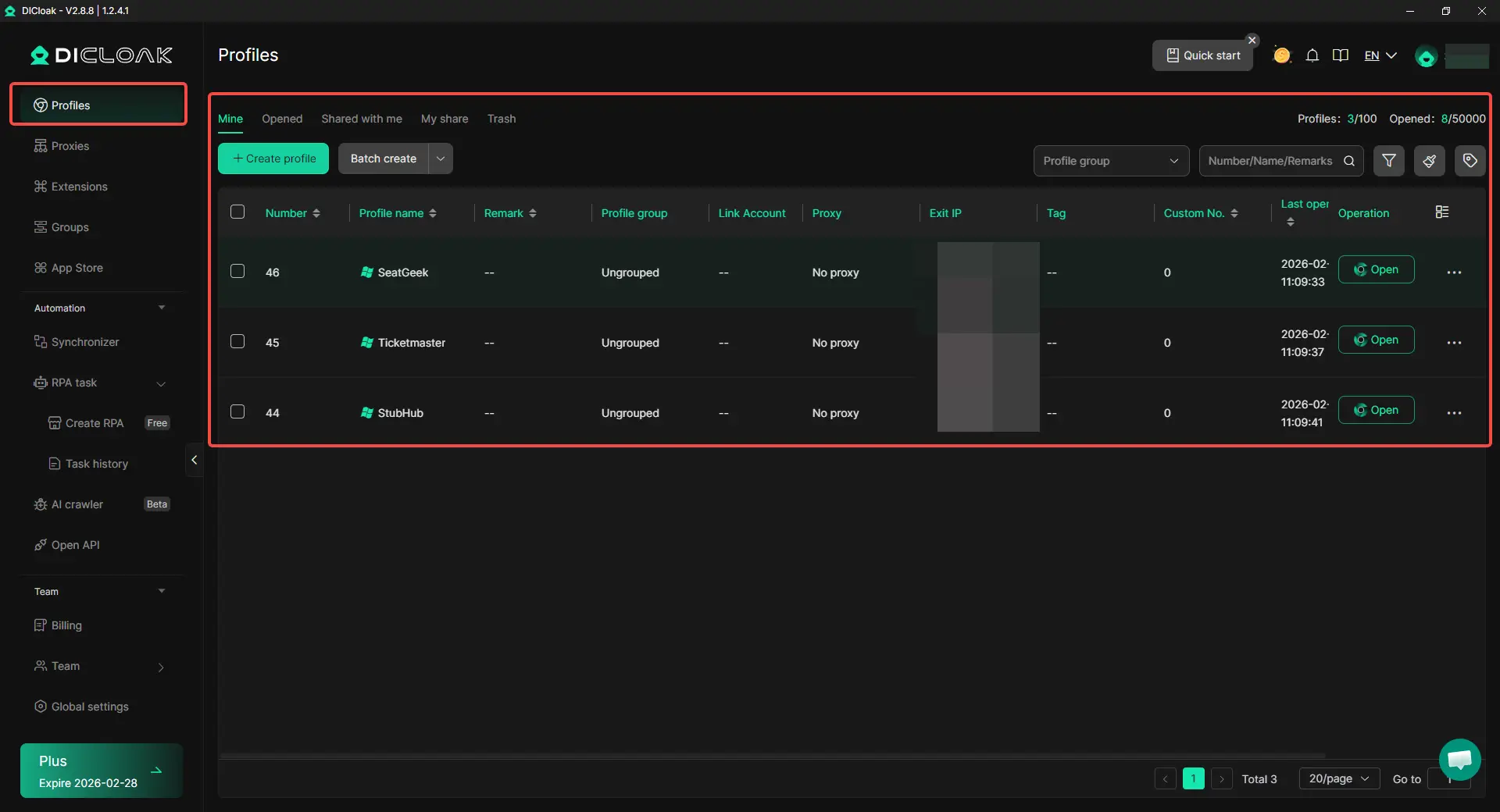Open the live chat bubble

1459,759
